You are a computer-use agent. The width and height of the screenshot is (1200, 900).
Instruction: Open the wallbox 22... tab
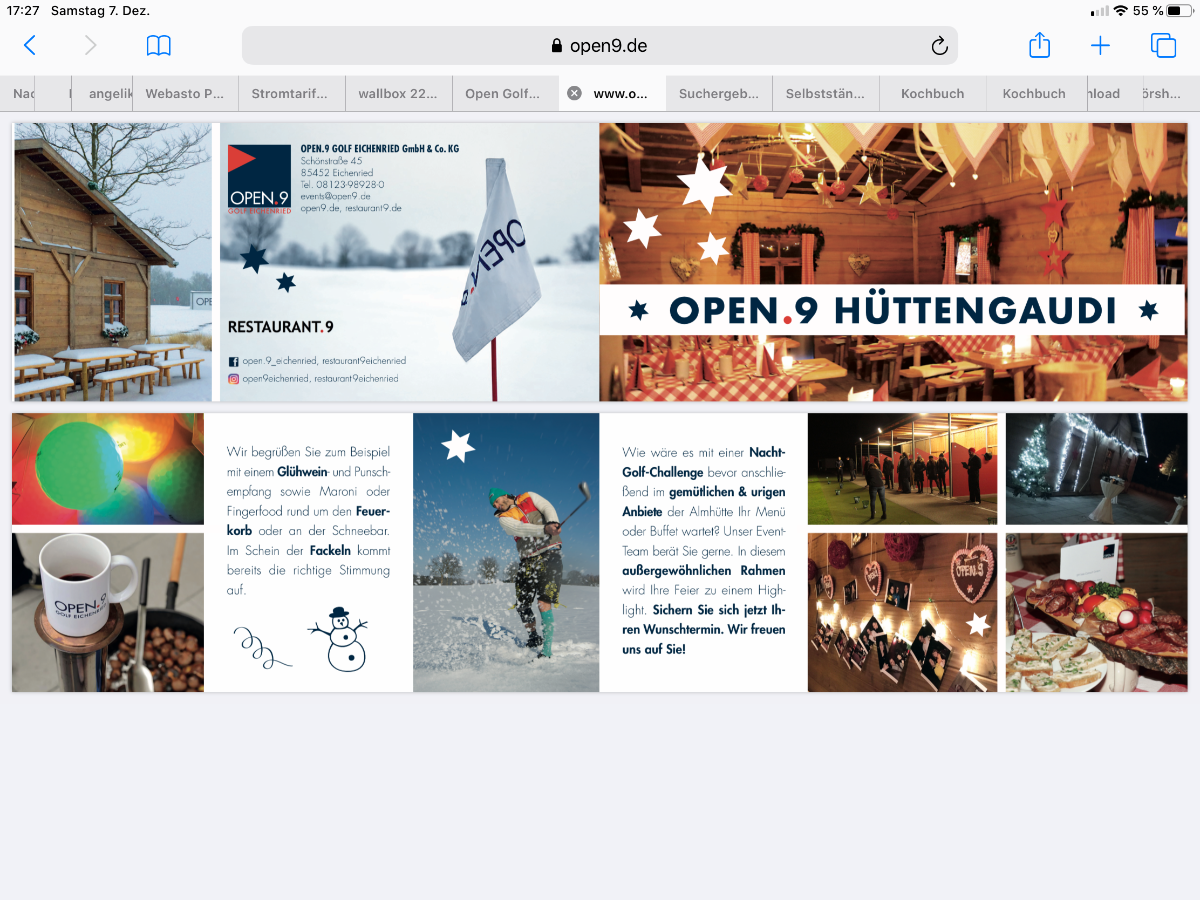click(x=398, y=93)
